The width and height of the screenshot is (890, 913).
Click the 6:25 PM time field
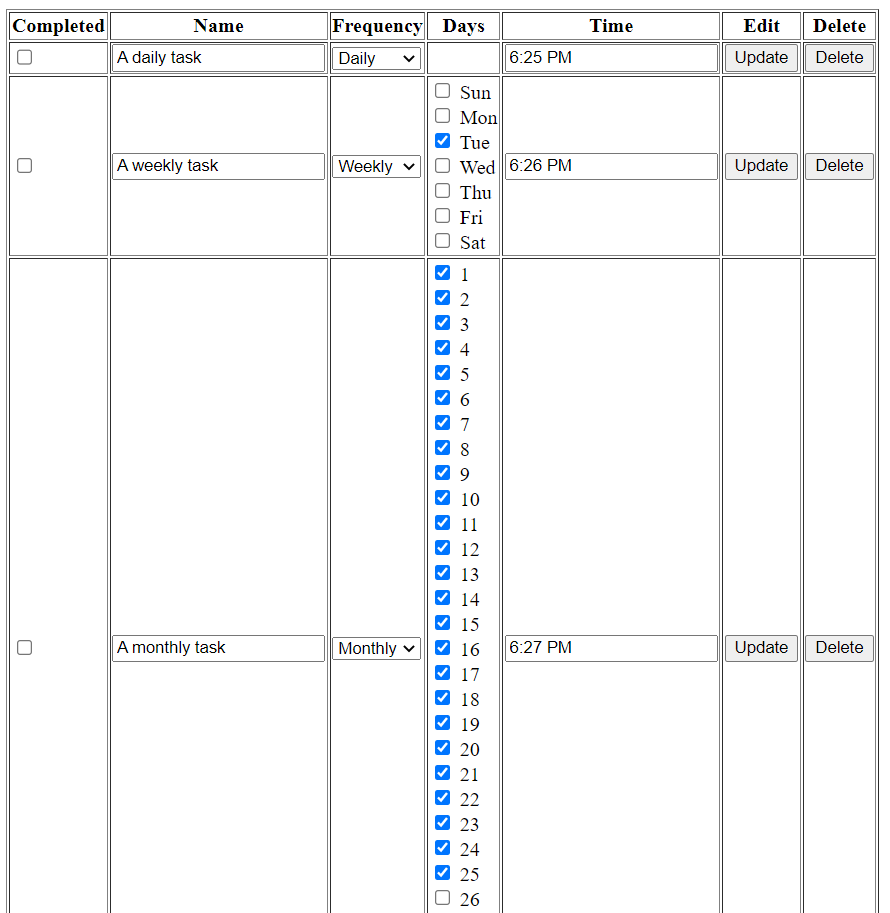click(610, 58)
